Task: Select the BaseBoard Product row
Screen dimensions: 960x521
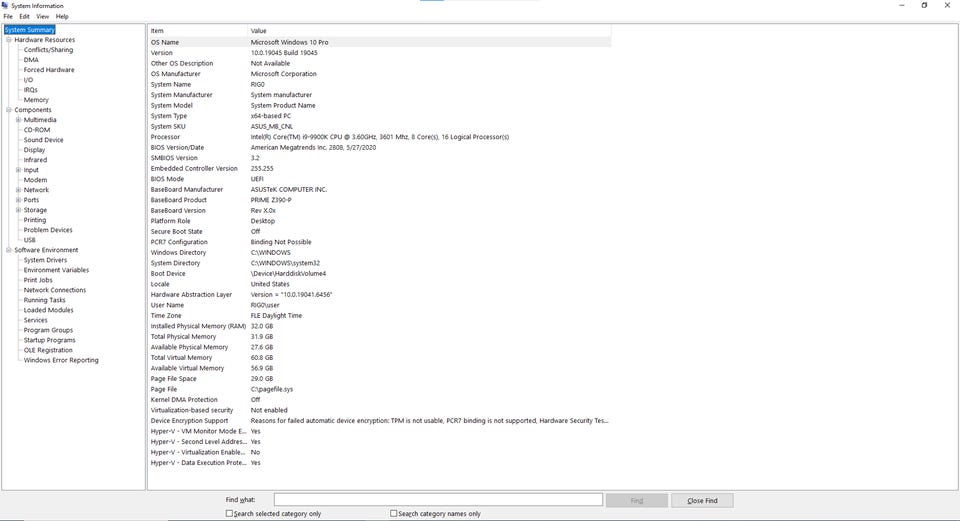Action: click(380, 200)
